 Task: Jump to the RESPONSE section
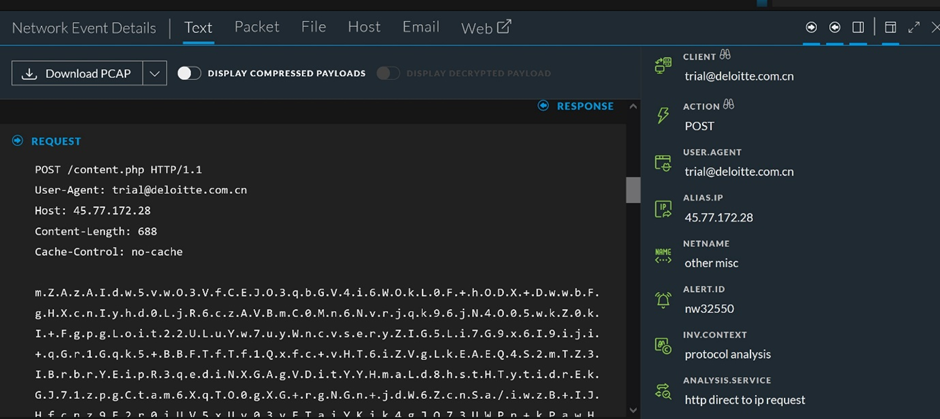pyautogui.click(x=576, y=106)
